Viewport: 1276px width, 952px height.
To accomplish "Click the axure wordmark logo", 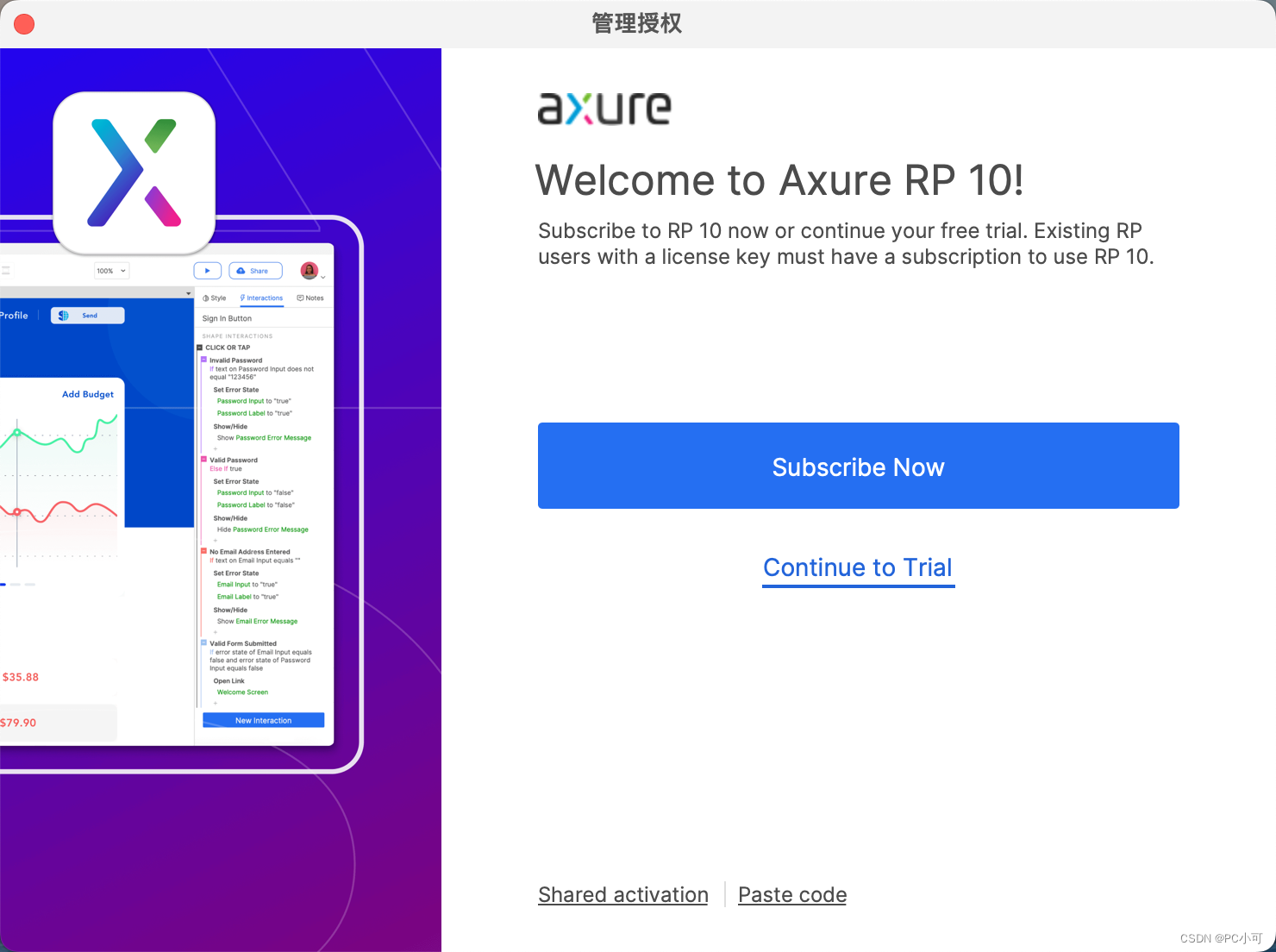I will [x=604, y=109].
